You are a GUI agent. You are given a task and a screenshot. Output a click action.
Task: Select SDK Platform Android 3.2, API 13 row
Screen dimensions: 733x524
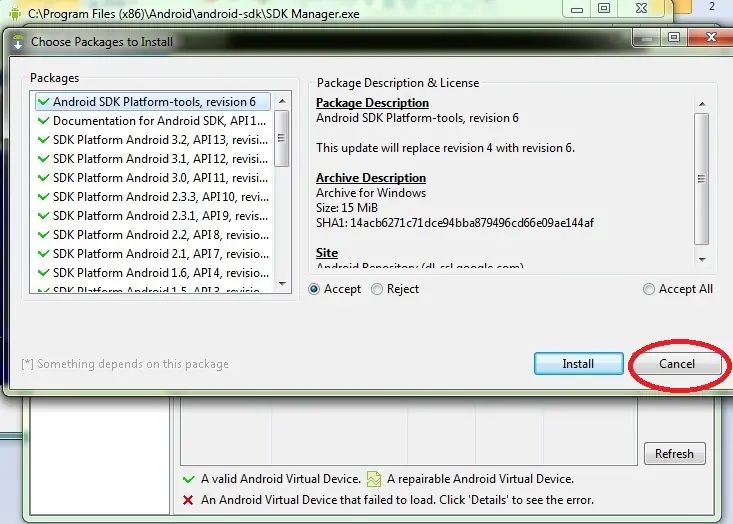[x=153, y=140]
